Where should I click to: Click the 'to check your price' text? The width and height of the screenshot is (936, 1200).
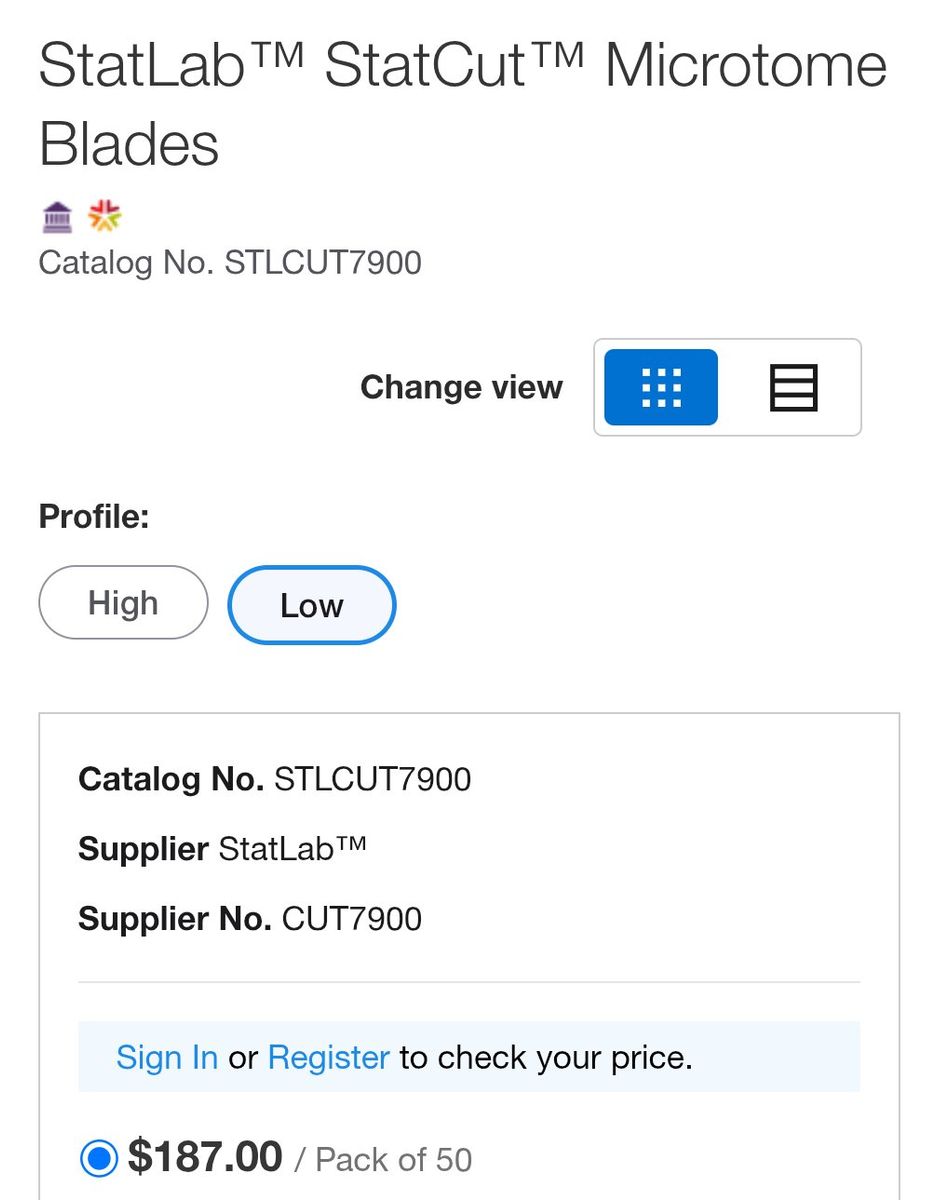click(546, 1057)
